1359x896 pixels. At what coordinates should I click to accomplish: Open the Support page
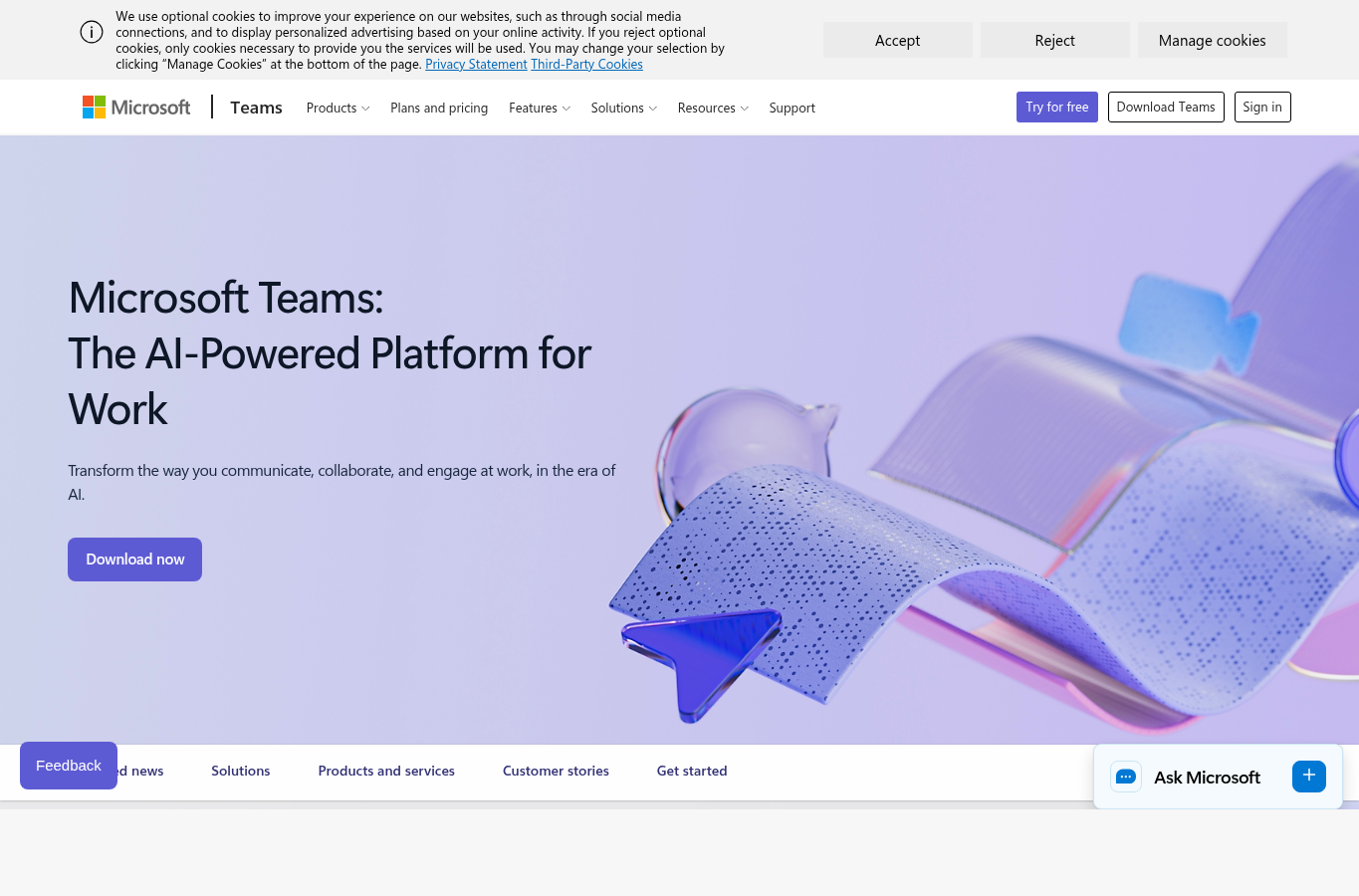793,108
